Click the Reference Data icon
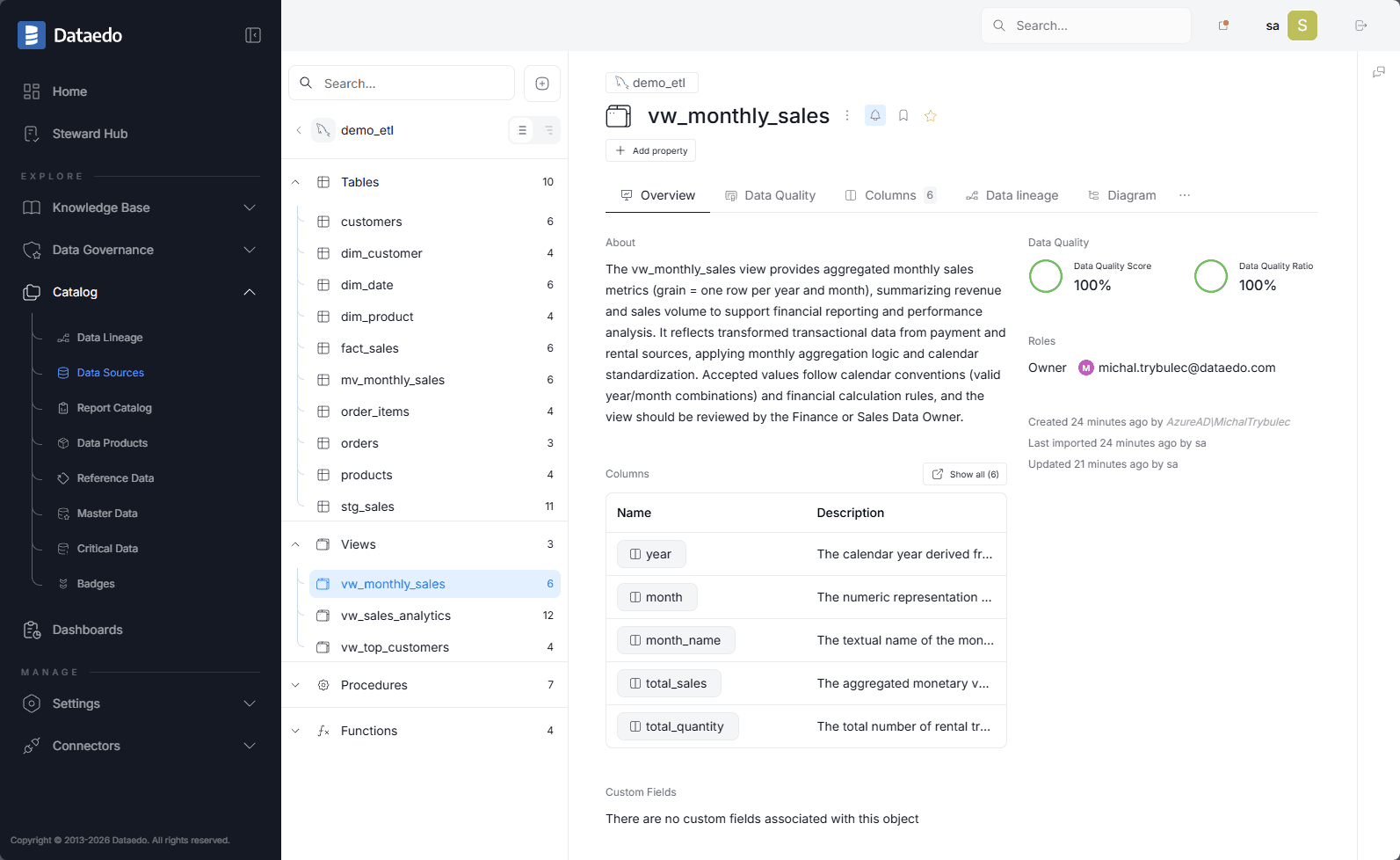The height and width of the screenshot is (860, 1400). [63, 478]
